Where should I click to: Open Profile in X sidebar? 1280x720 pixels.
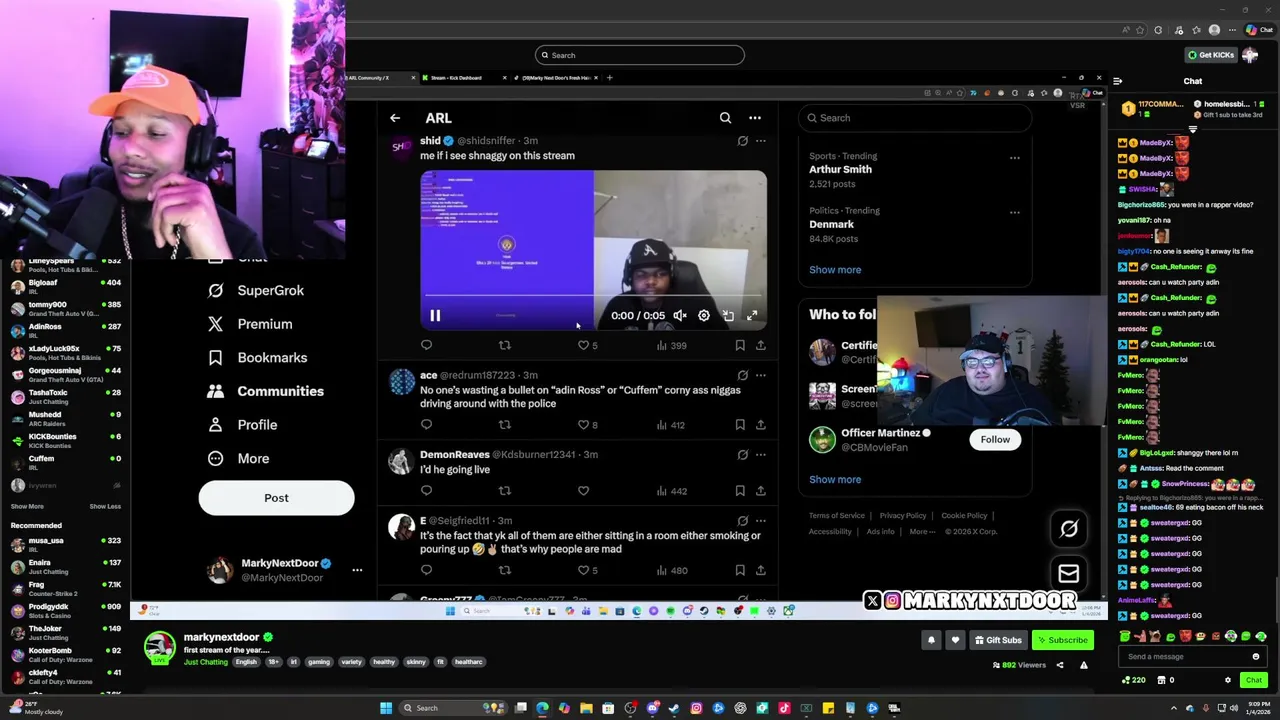[x=242, y=425]
